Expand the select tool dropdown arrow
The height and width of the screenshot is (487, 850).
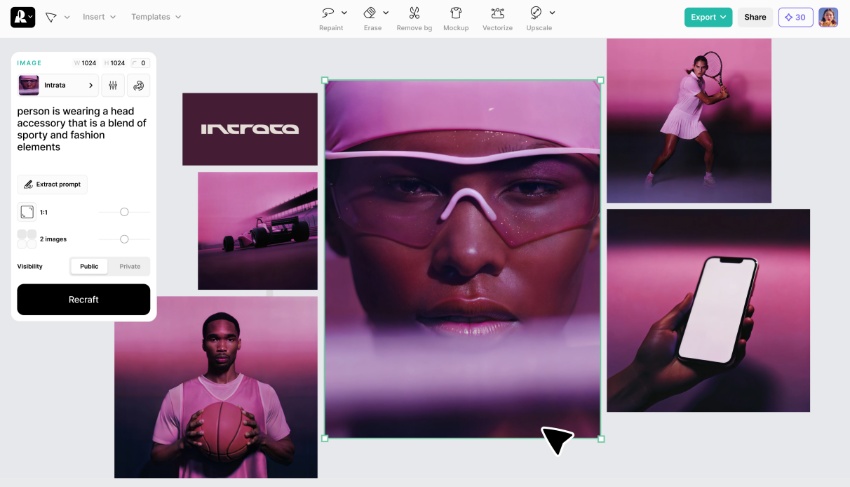point(67,17)
